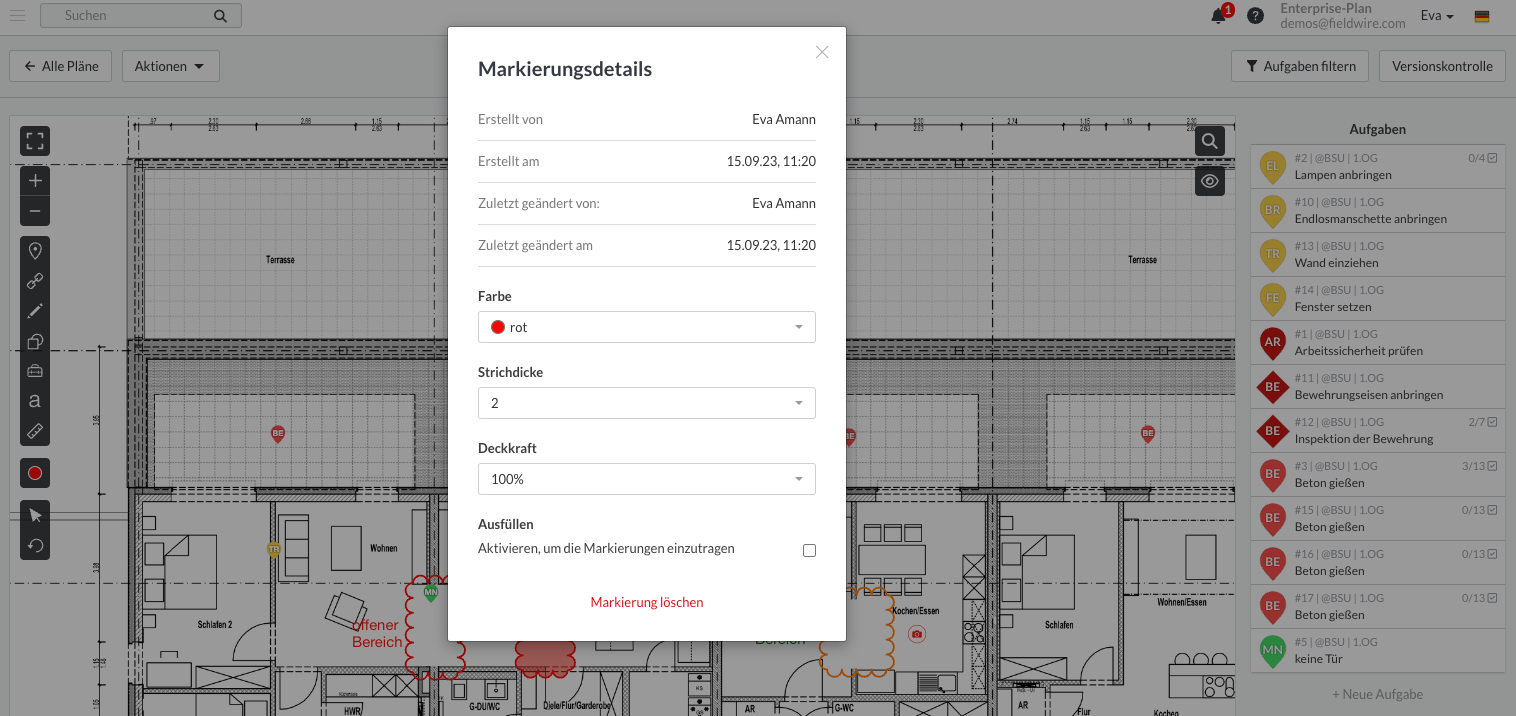Image resolution: width=1516 pixels, height=716 pixels.
Task: Enable the Ausfüllen fill checkbox
Action: 810,550
